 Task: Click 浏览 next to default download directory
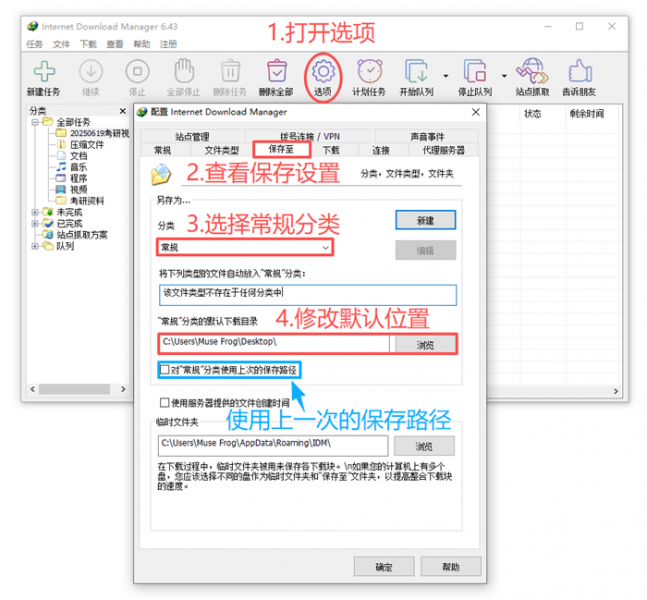pos(425,345)
